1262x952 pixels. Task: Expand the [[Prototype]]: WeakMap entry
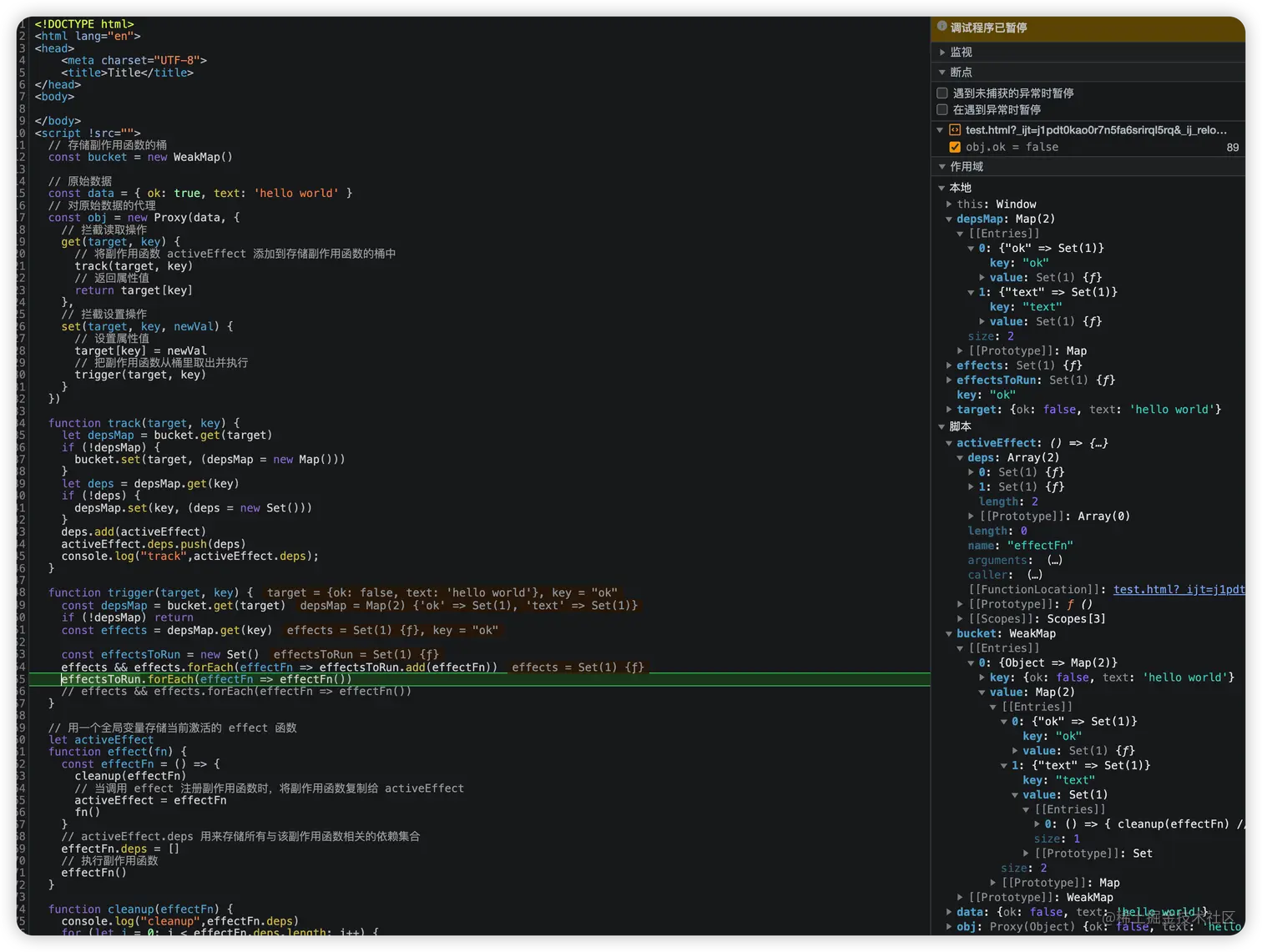[x=960, y=898]
